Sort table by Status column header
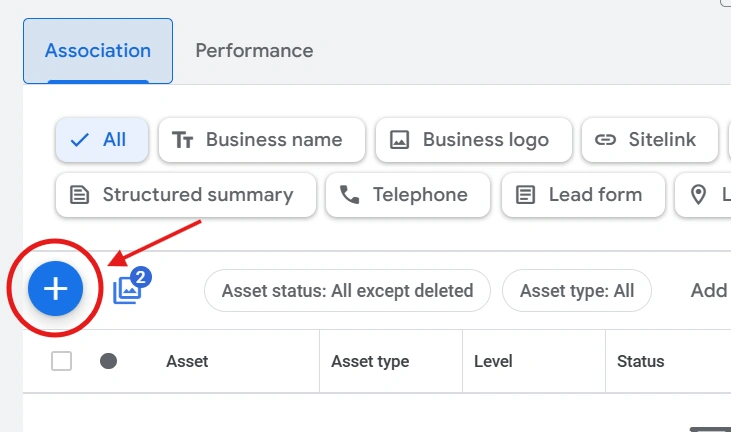 (x=641, y=361)
